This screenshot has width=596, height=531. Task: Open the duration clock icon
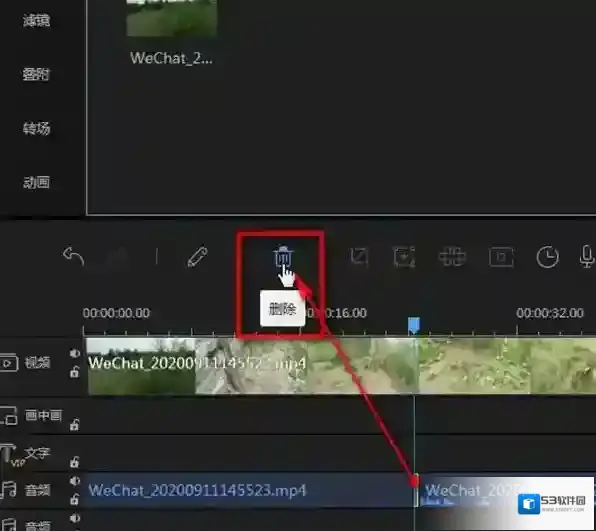click(x=547, y=257)
